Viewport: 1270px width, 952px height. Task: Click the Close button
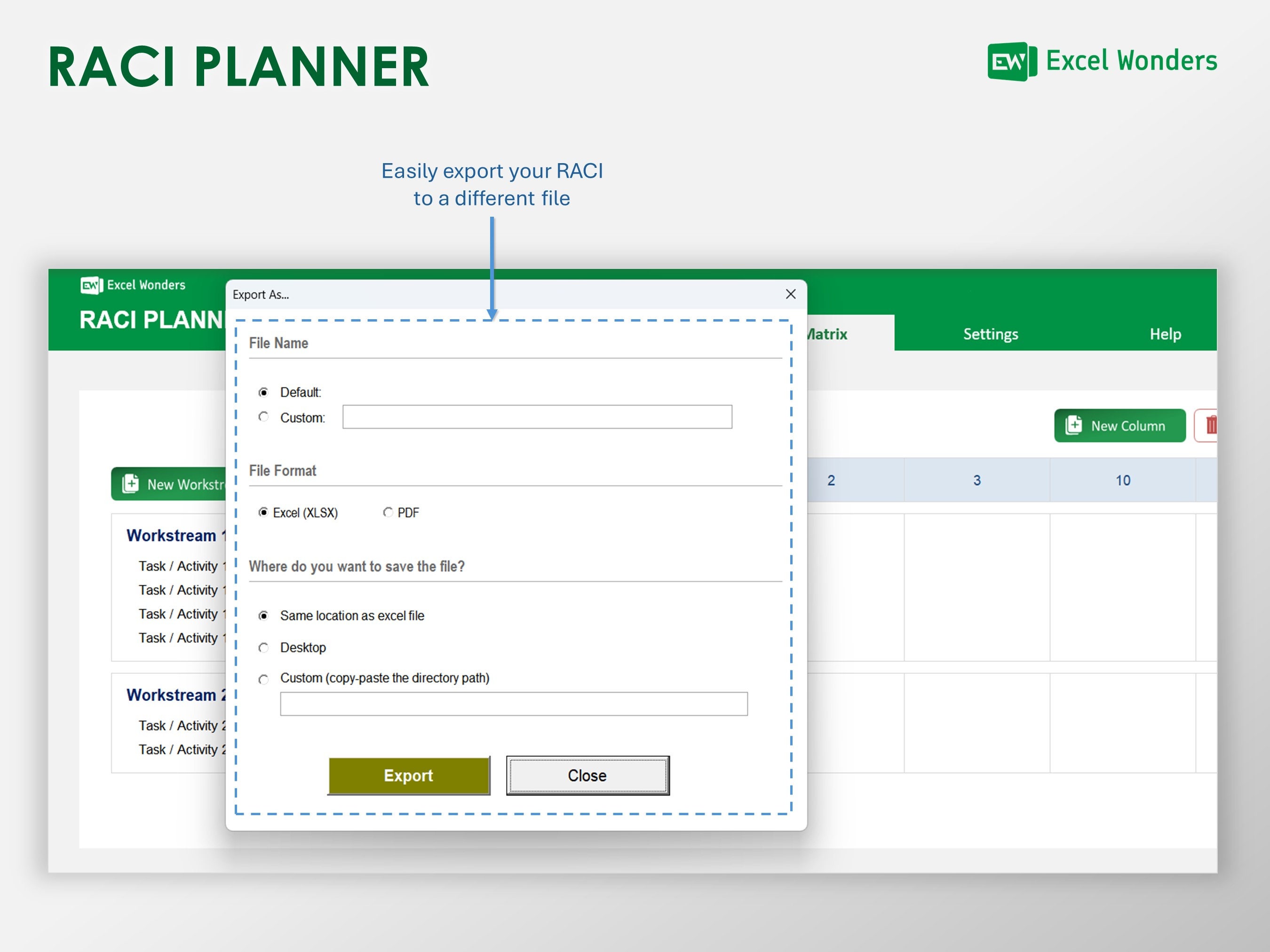tap(587, 776)
